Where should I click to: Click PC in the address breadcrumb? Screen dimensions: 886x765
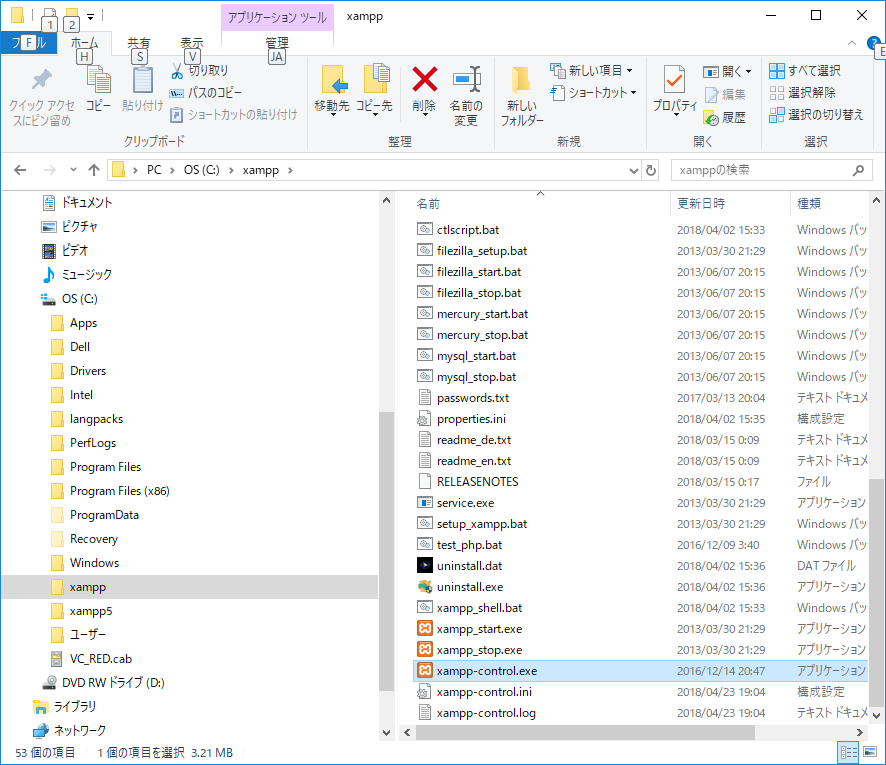click(x=154, y=170)
